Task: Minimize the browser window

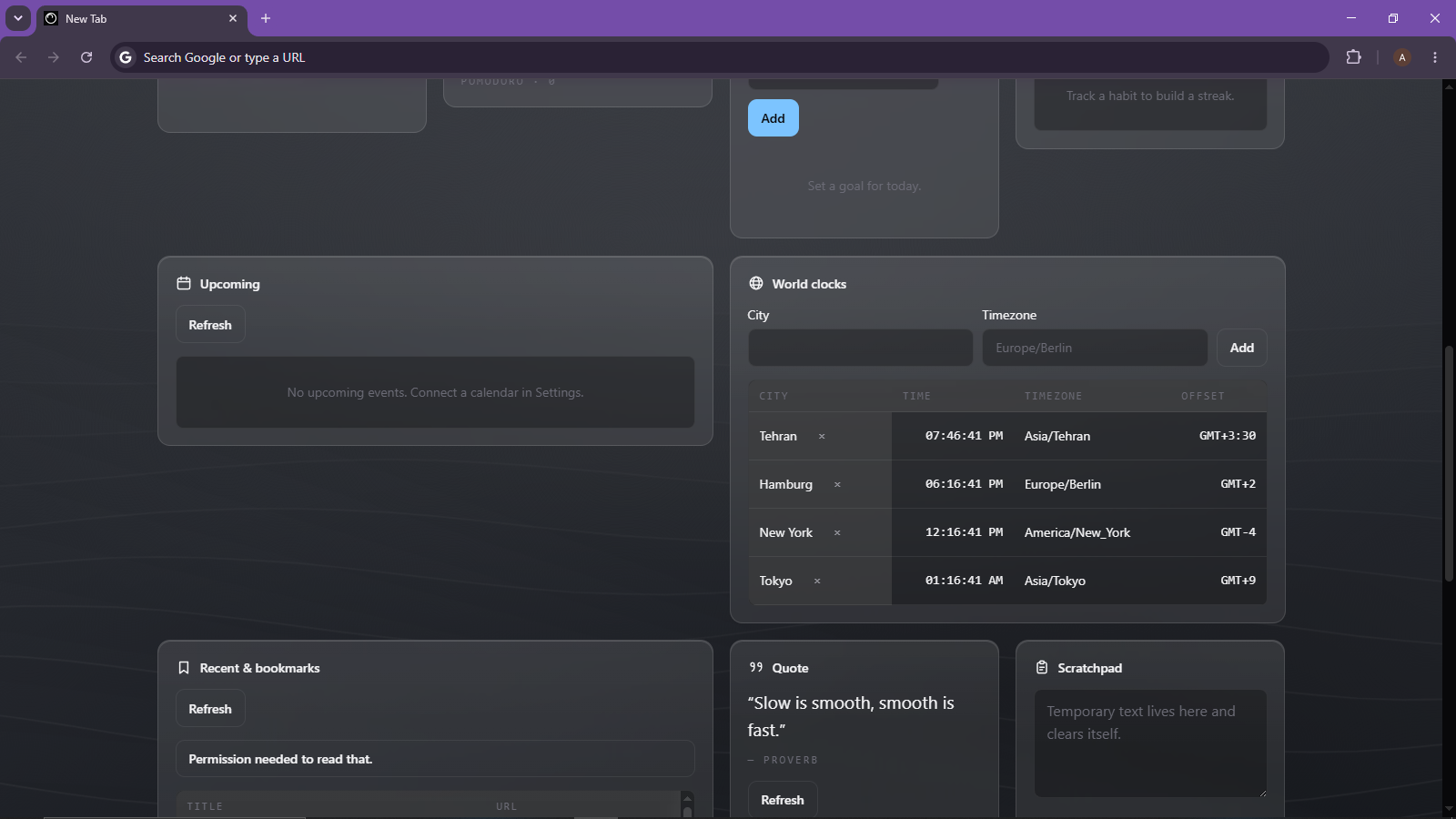Action: coord(1351,18)
